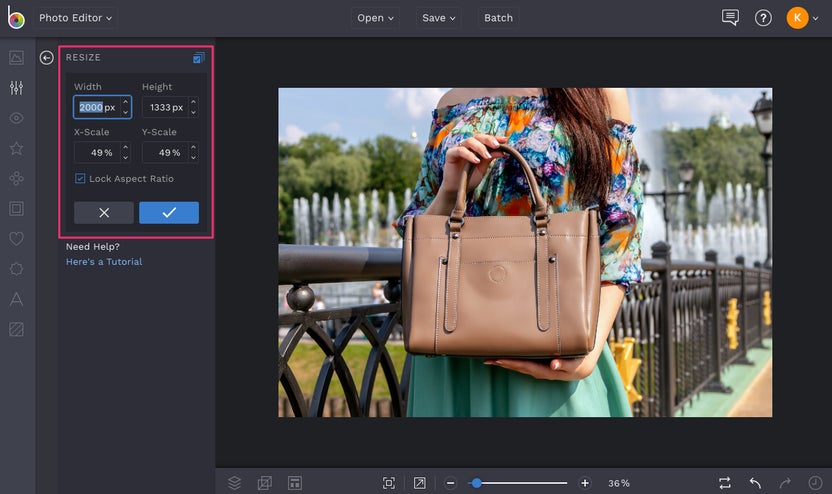This screenshot has width=832, height=494.
Task: Click the undo arrow in bottom toolbar
Action: 755,483
